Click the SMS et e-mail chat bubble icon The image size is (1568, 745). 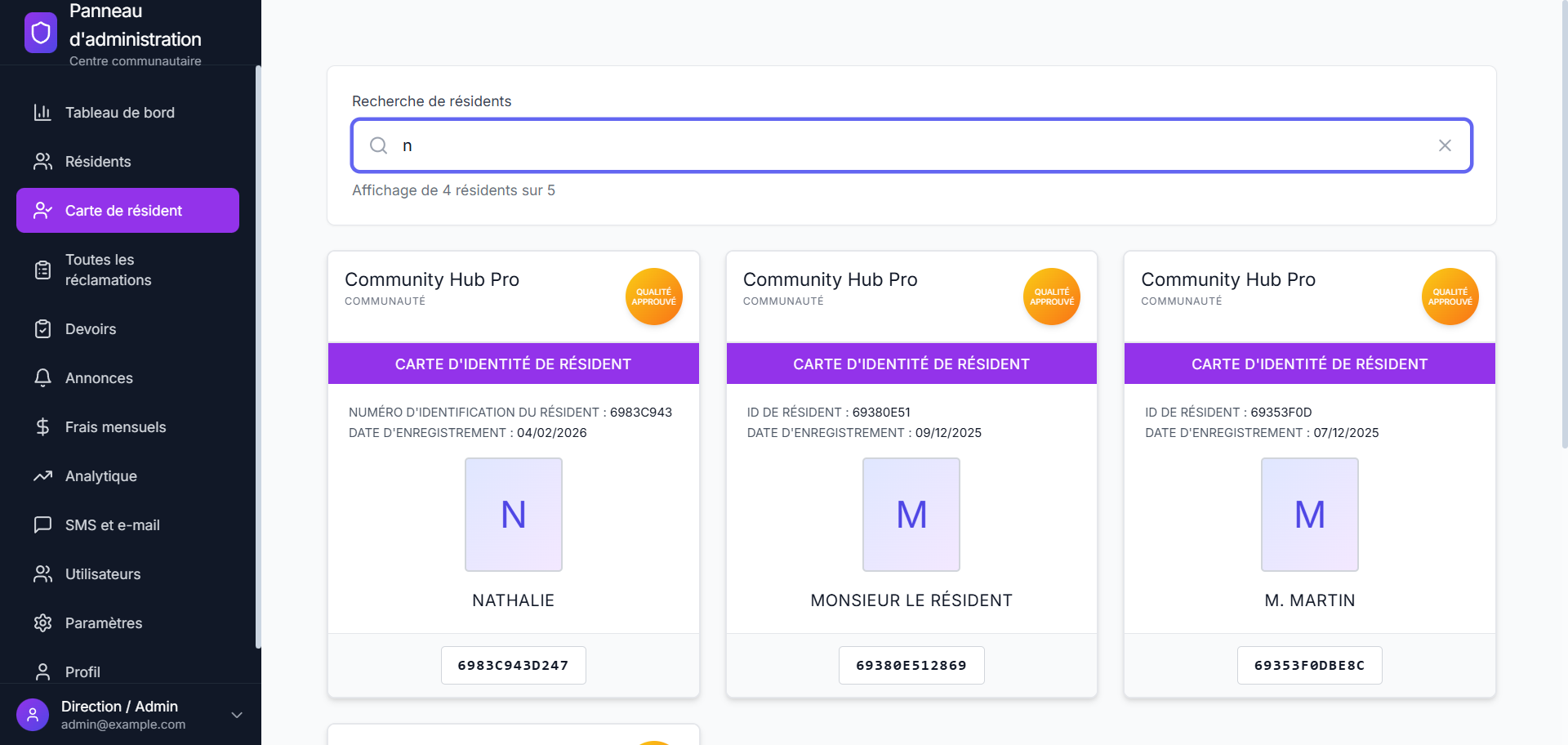43,524
